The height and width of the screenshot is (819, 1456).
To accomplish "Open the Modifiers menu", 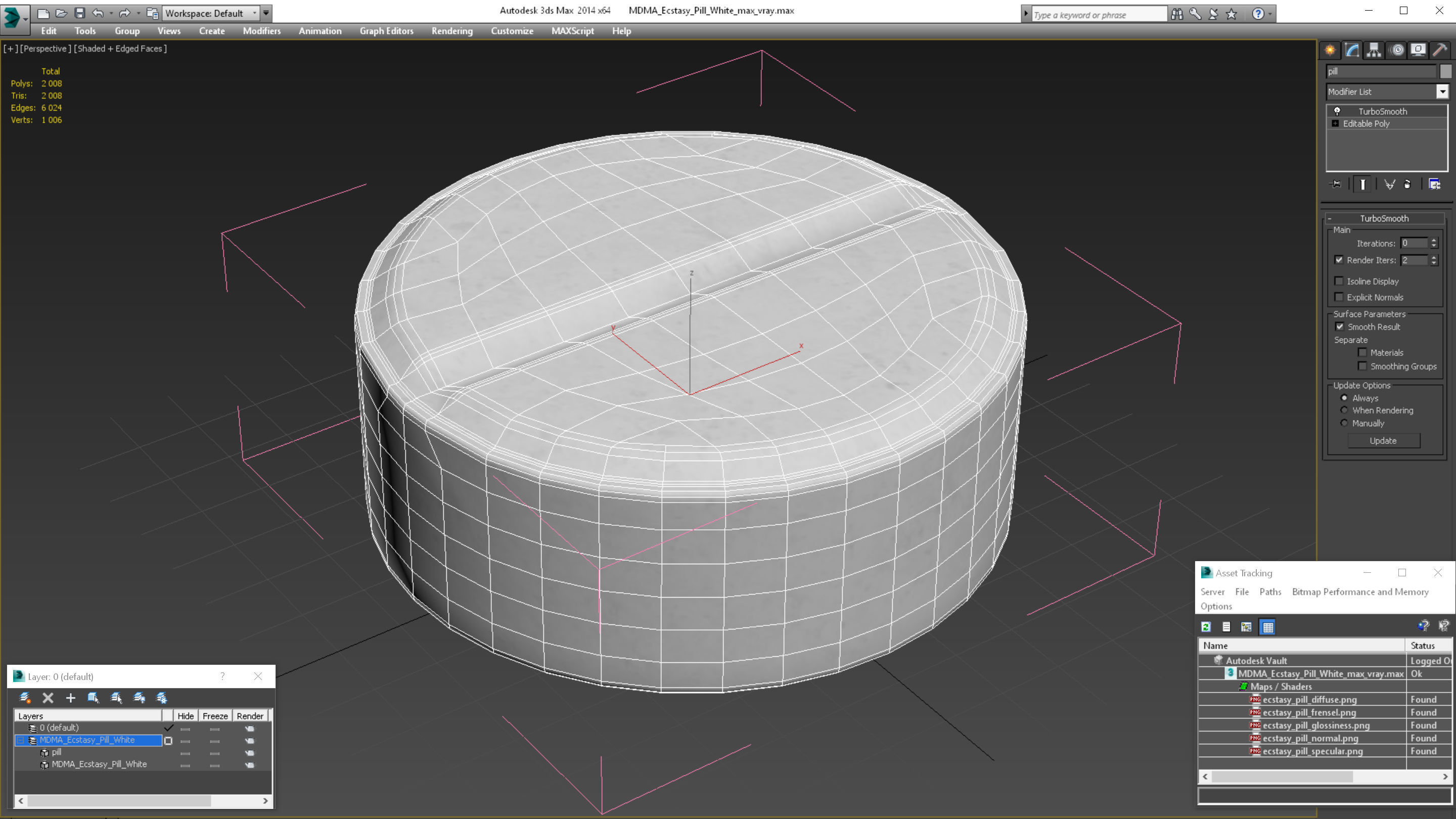I will click(262, 31).
